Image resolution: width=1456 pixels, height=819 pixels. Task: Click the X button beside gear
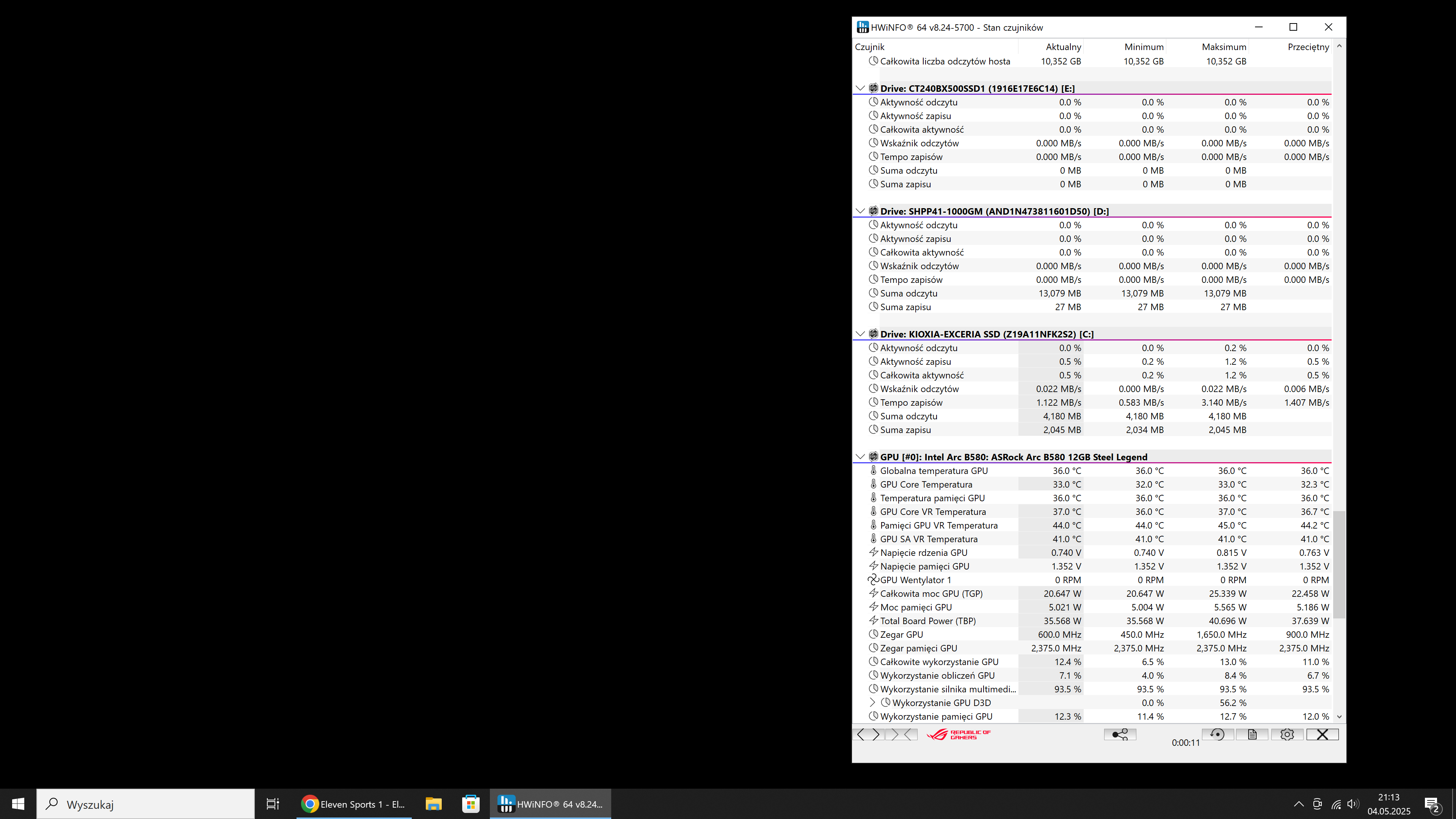[1322, 734]
